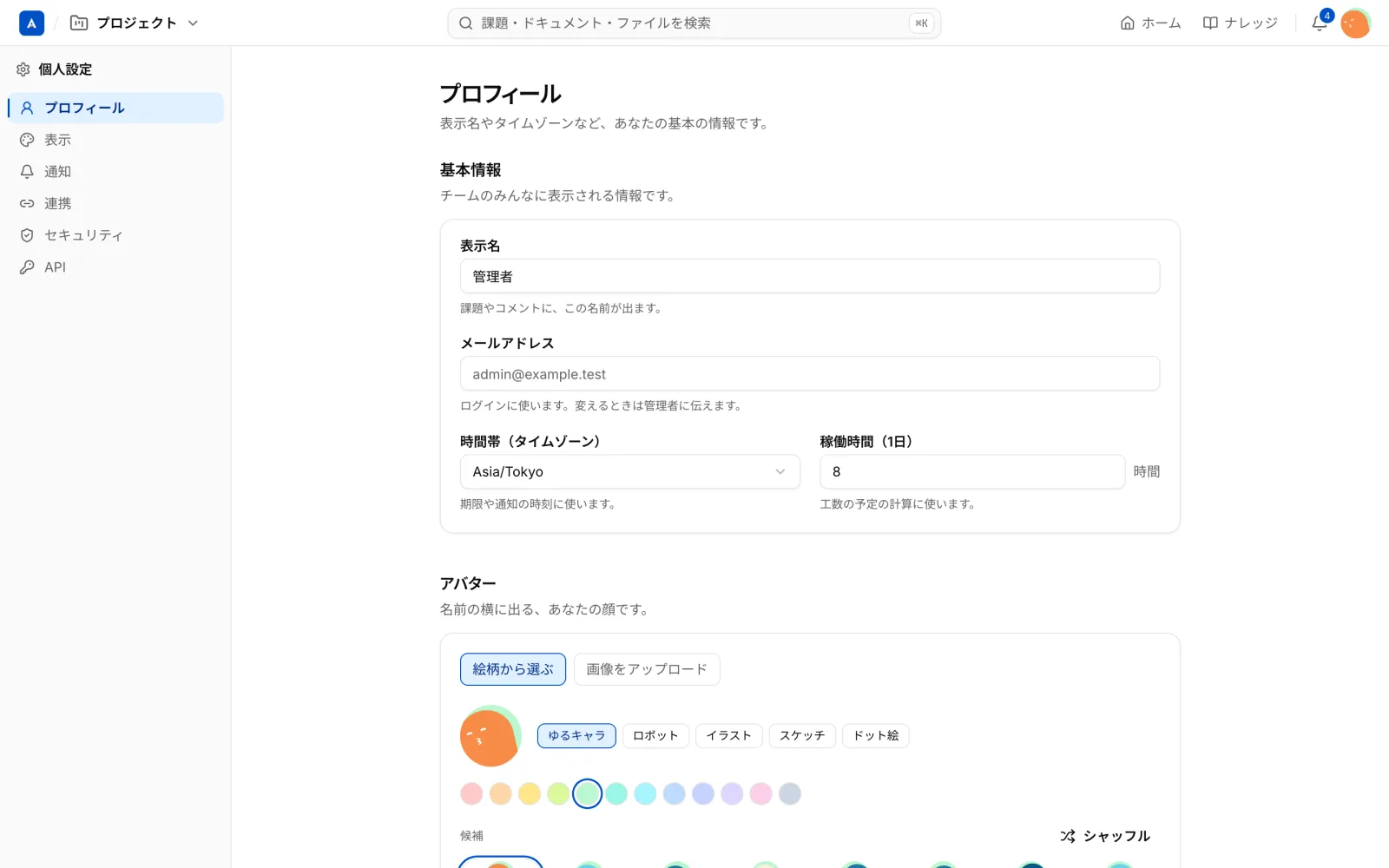Click the project folder icon in header
This screenshot has width=1389, height=868.
tap(79, 23)
